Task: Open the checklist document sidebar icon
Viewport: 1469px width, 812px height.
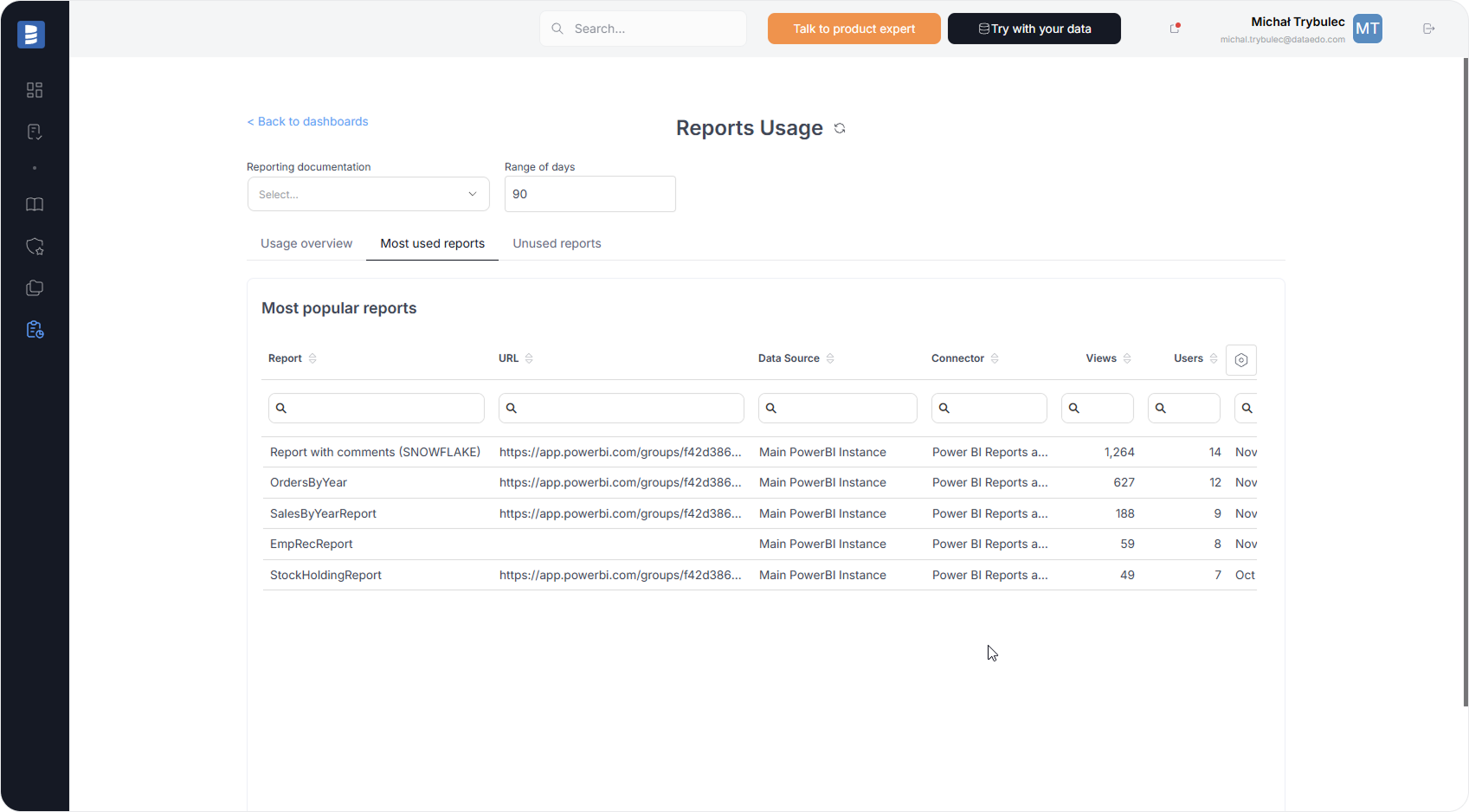Action: (35, 132)
